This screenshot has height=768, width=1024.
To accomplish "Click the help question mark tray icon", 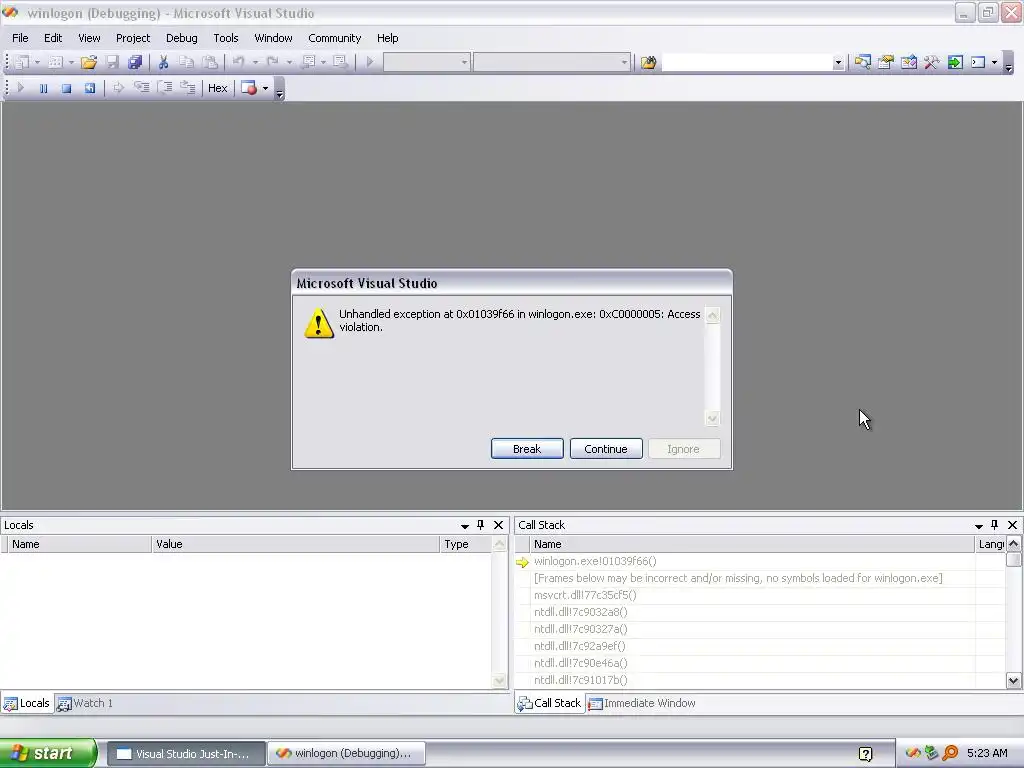I will click(865, 754).
